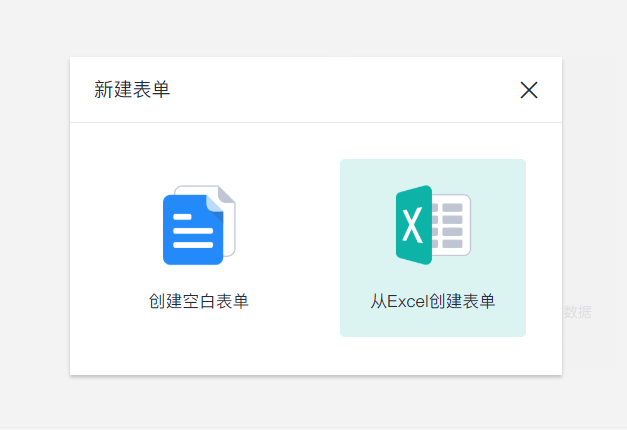Close the 新建表单 dialog

(x=529, y=90)
